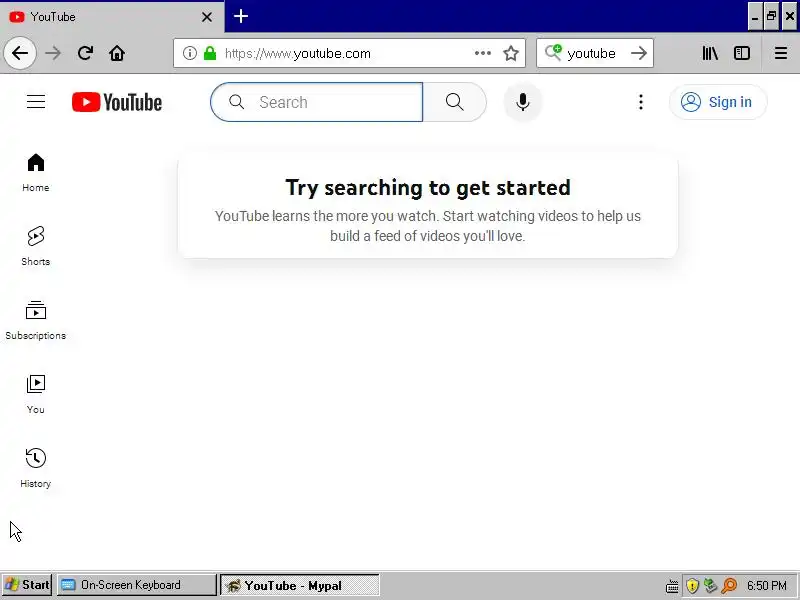Viewport: 800px width, 600px height.
Task: Open You in YouTube sidebar
Action: (x=36, y=394)
